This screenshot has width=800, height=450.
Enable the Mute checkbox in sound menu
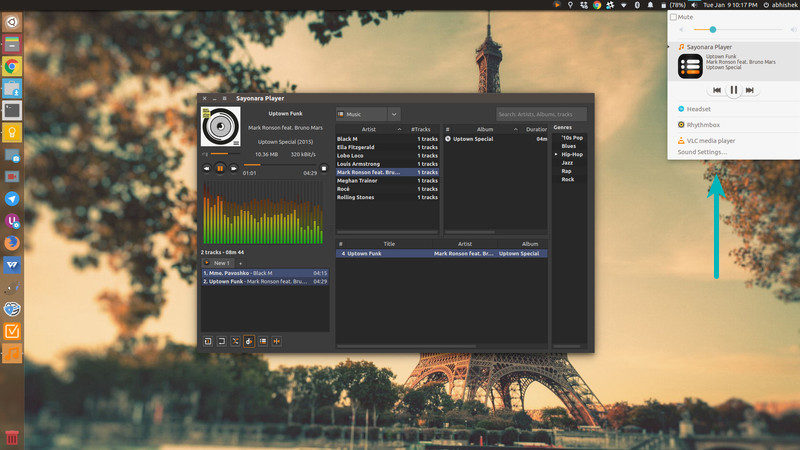pyautogui.click(x=673, y=17)
